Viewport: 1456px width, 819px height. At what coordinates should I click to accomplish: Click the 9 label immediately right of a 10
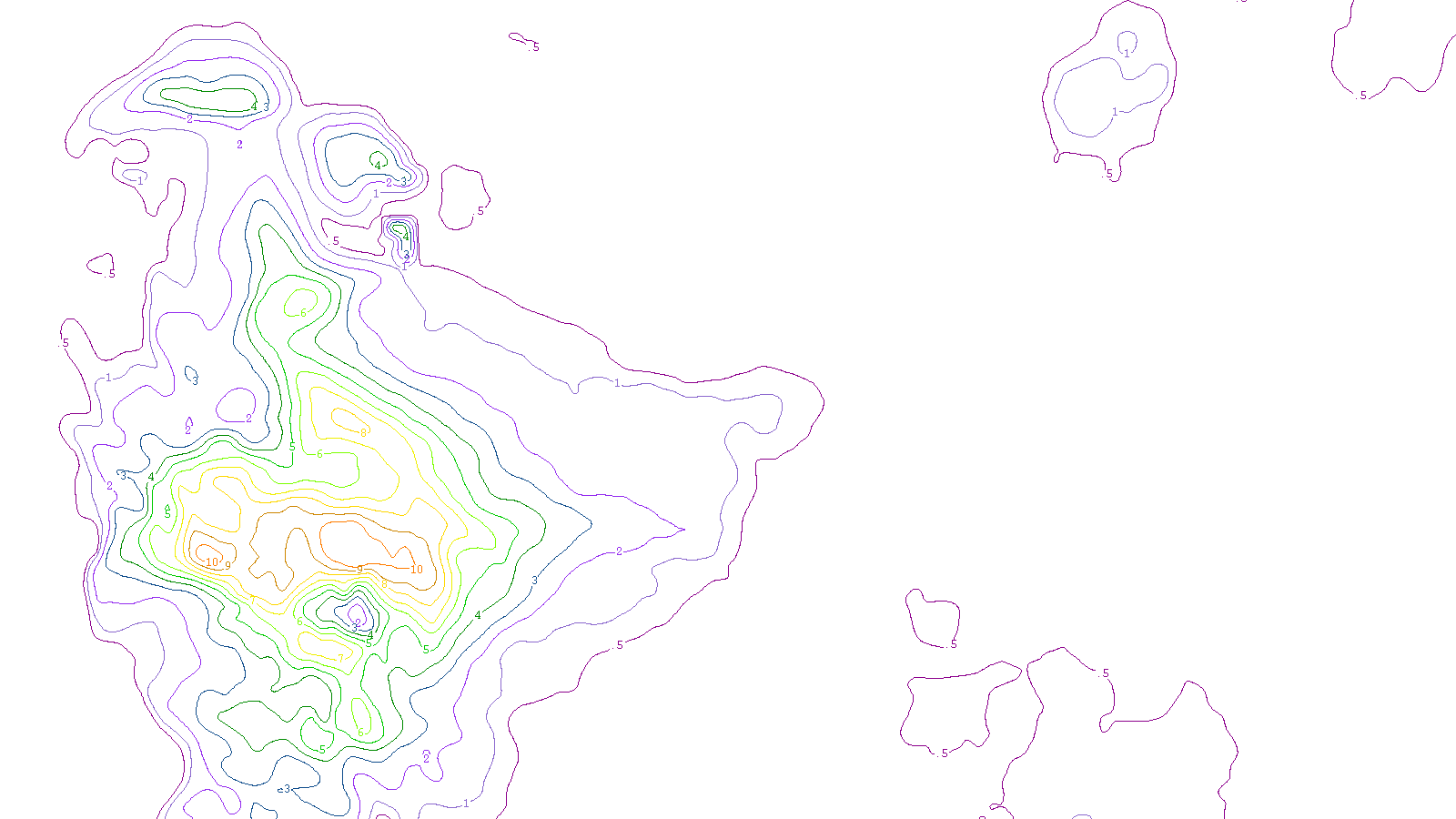pyautogui.click(x=227, y=565)
